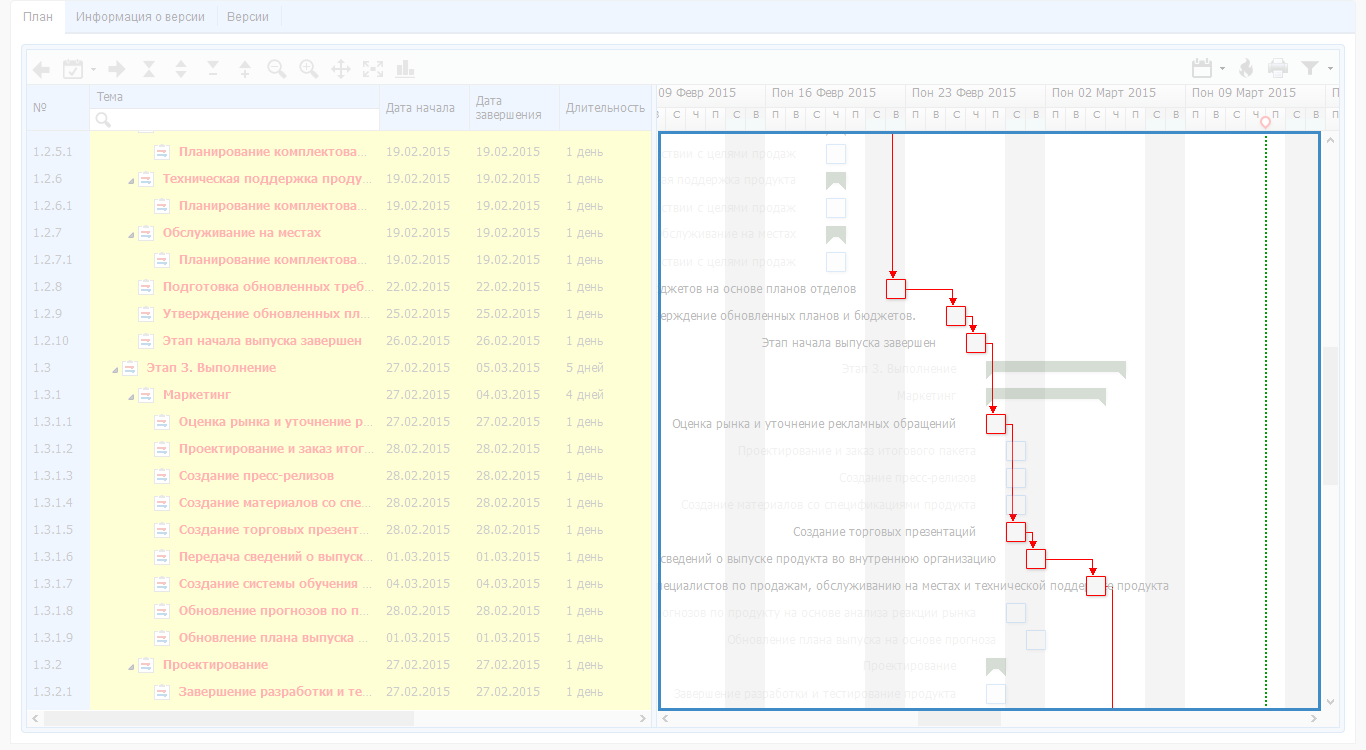Sort by Длительность column header
This screenshot has width=1366, height=750.
[605, 108]
